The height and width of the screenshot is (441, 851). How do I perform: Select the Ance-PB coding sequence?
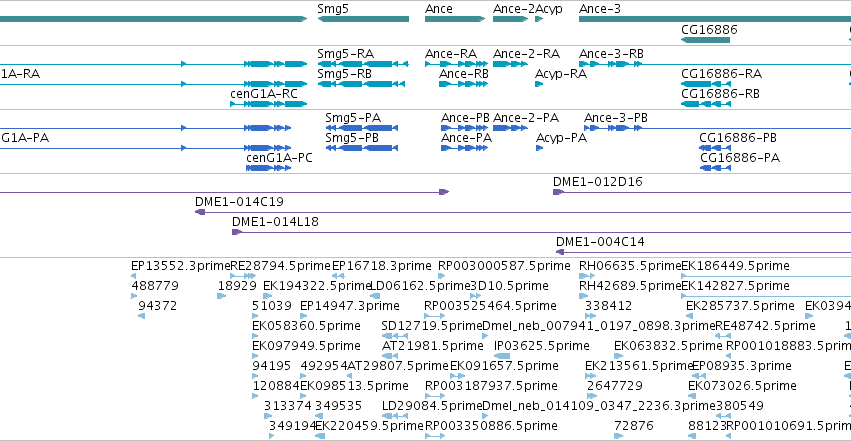coord(464,128)
